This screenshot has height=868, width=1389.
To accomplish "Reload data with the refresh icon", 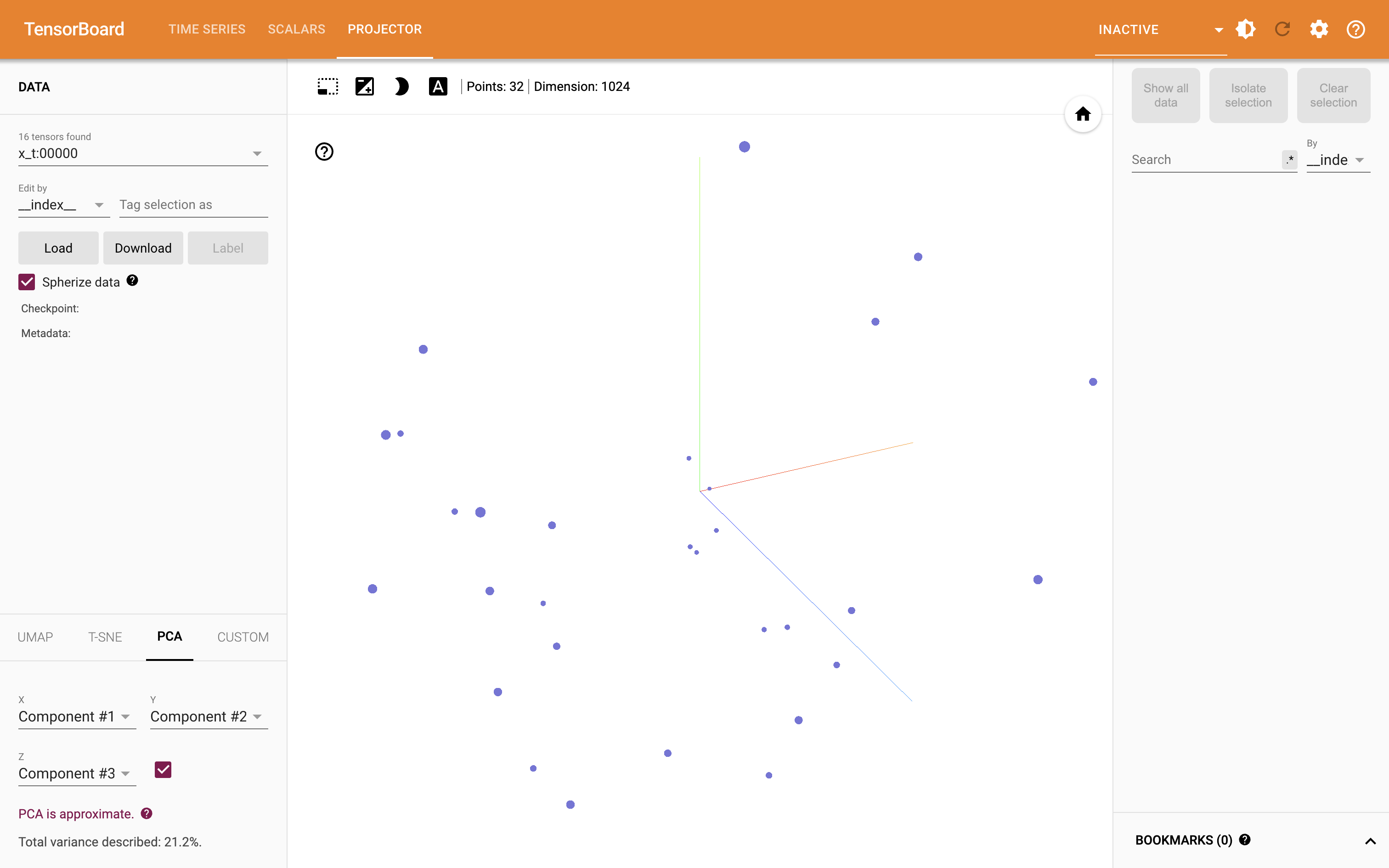I will coord(1282,29).
